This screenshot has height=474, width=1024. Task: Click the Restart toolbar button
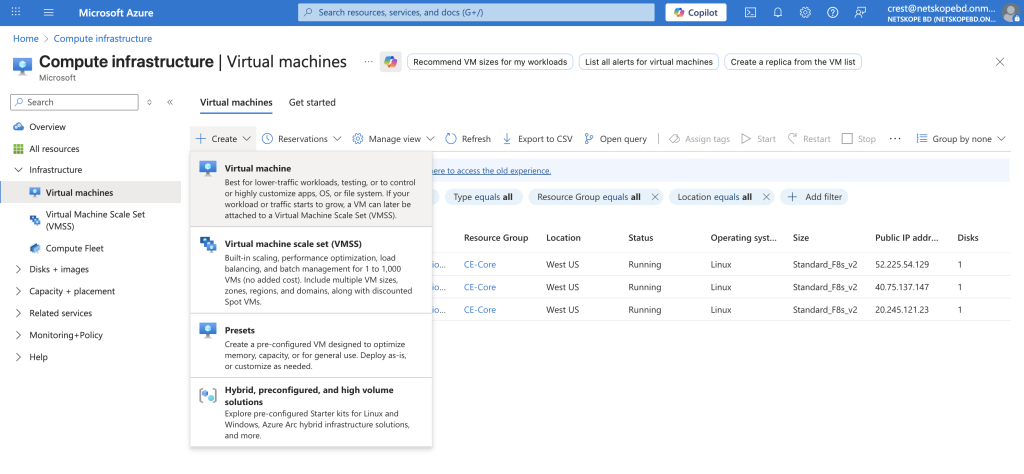pyautogui.click(x=809, y=138)
